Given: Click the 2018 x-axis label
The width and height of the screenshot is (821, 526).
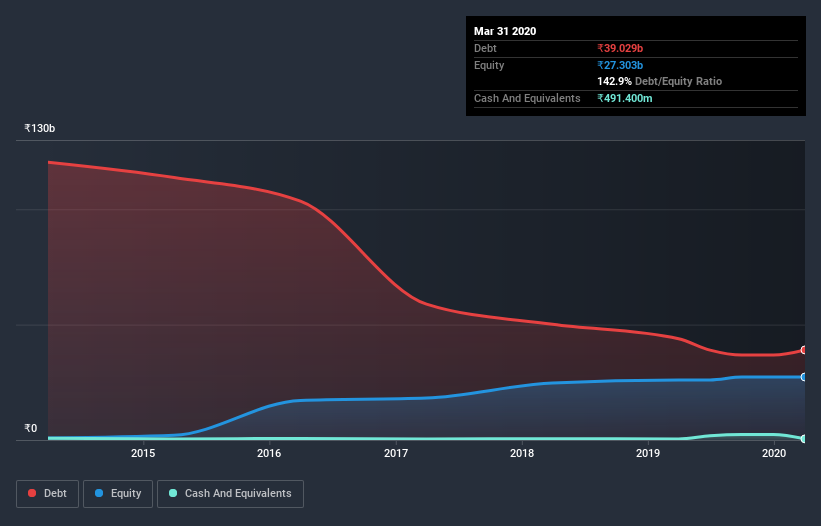Looking at the screenshot, I should 522,453.
